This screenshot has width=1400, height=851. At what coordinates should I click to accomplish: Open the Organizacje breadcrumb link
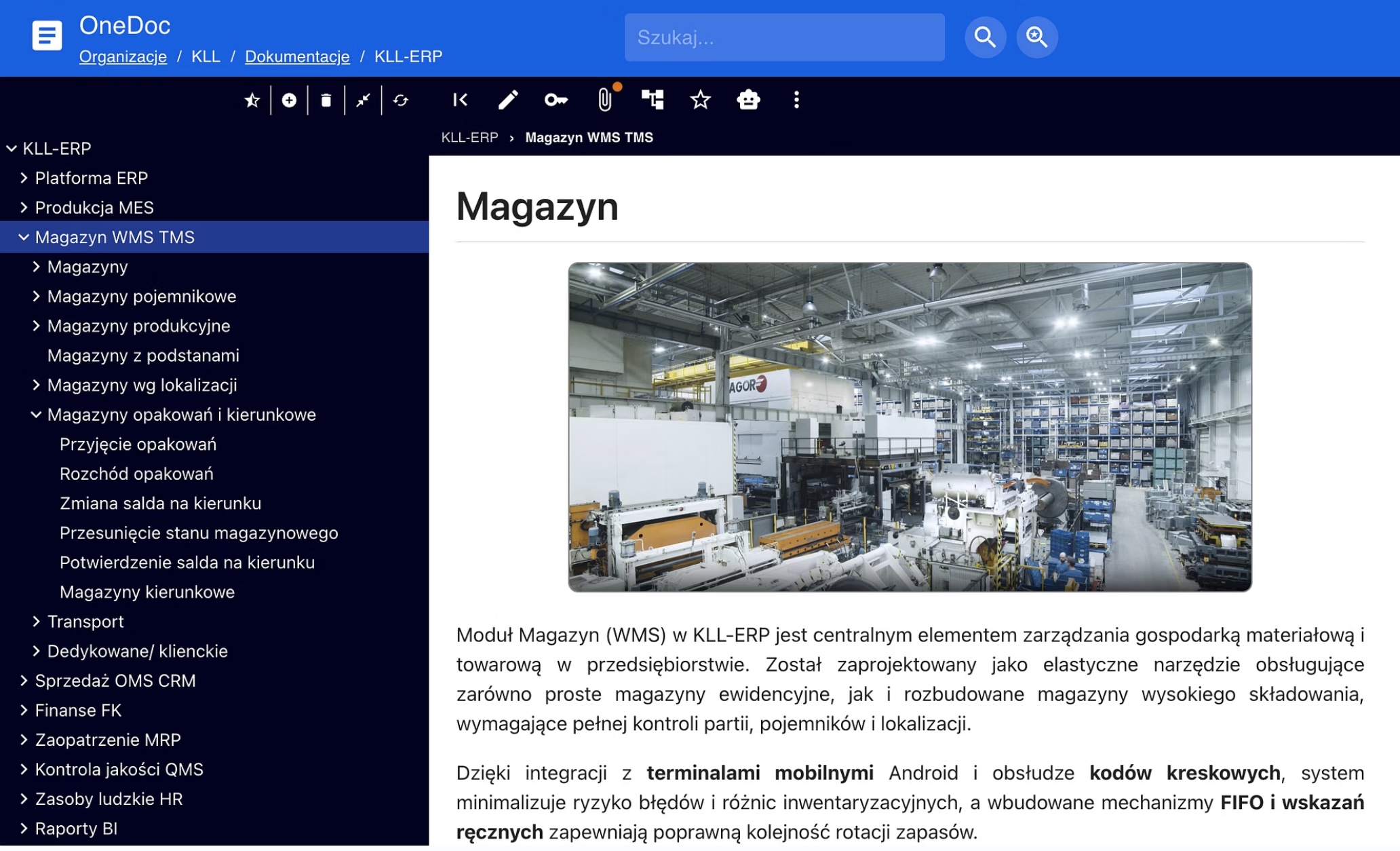click(123, 56)
